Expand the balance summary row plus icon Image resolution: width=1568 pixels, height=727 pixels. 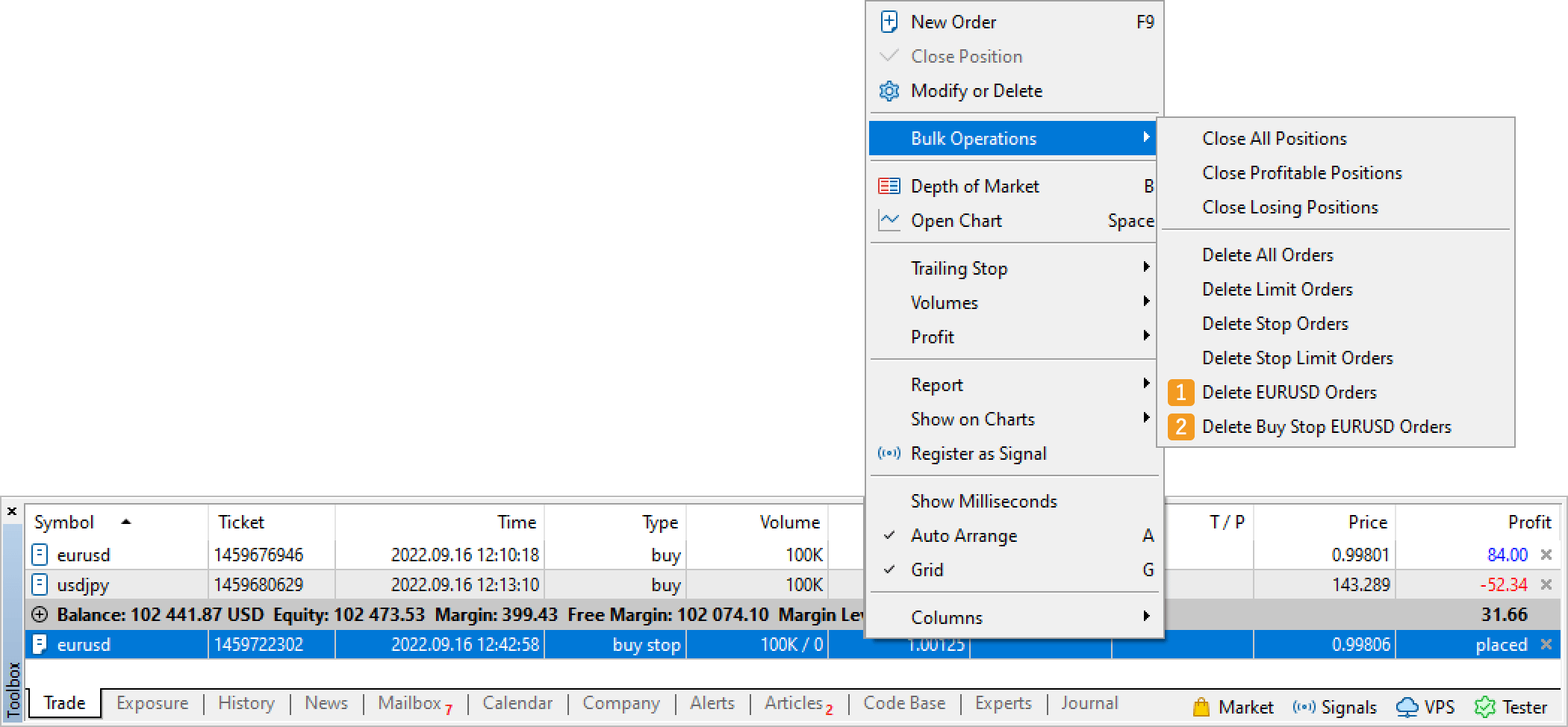coord(40,615)
